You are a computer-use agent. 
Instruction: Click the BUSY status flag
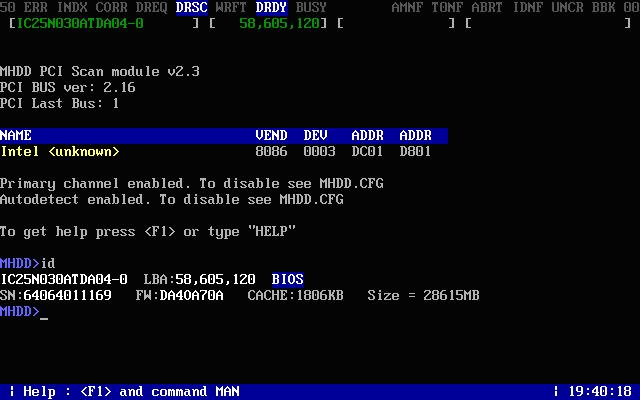tap(311, 7)
